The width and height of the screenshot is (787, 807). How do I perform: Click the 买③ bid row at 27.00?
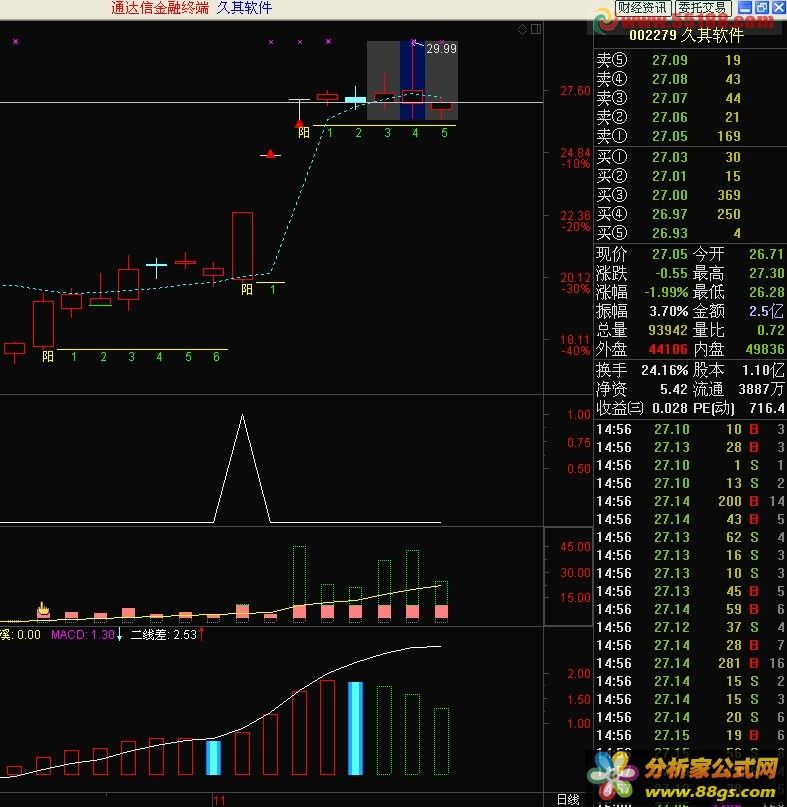coord(690,195)
